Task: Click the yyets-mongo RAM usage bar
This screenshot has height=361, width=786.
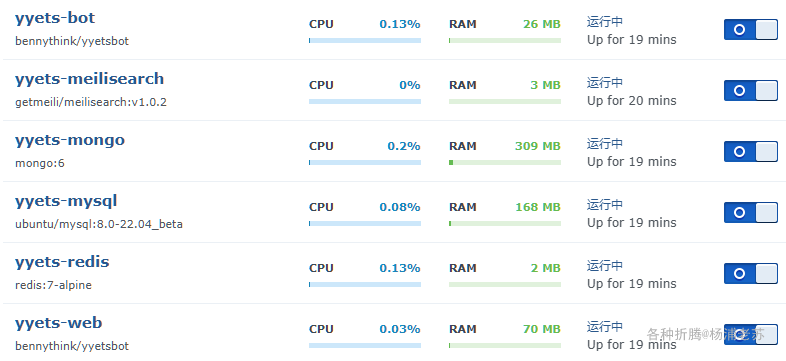Action: coord(505,162)
